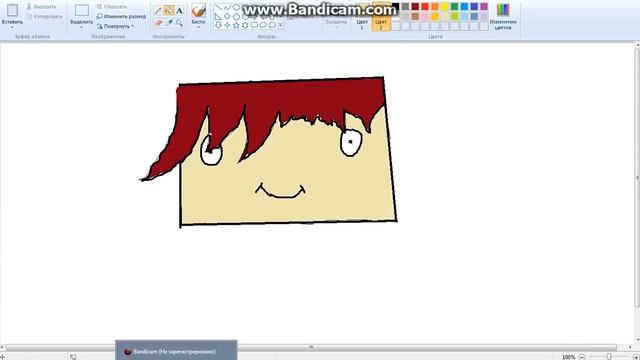Pick the yellow color swatch
The image size is (640, 360).
click(x=444, y=7)
